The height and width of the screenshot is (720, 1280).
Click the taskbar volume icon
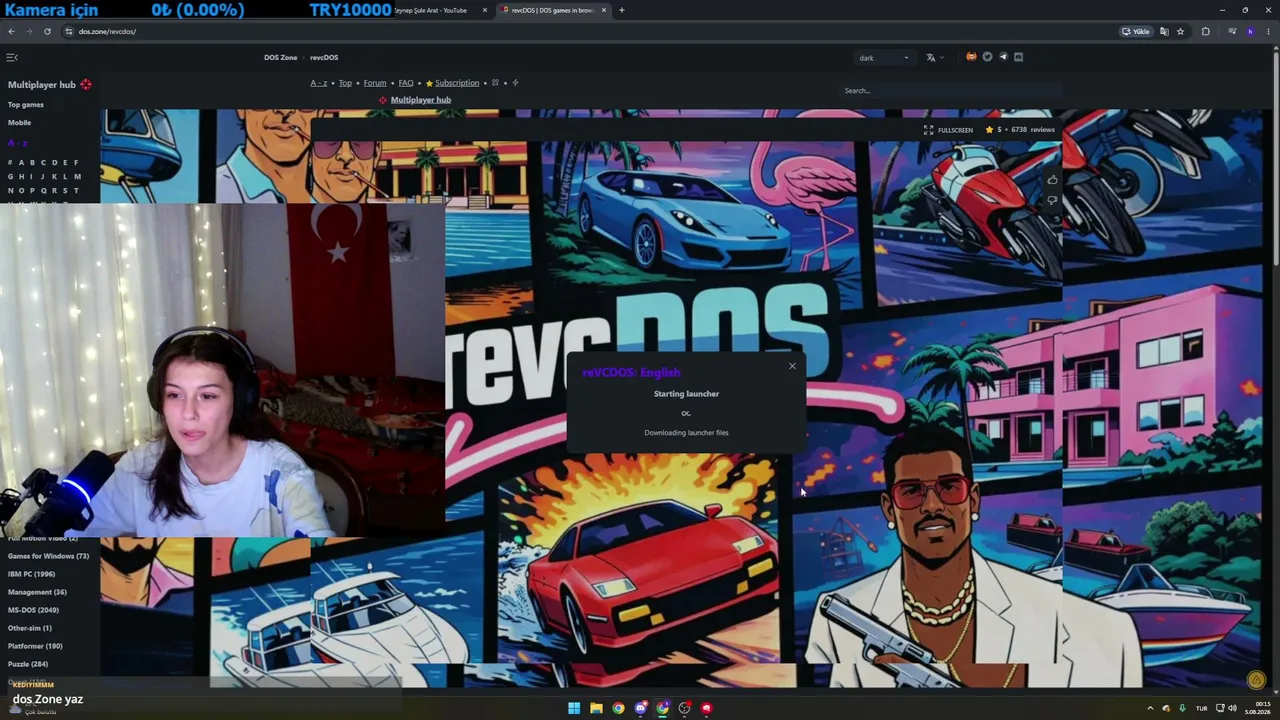(1232, 708)
